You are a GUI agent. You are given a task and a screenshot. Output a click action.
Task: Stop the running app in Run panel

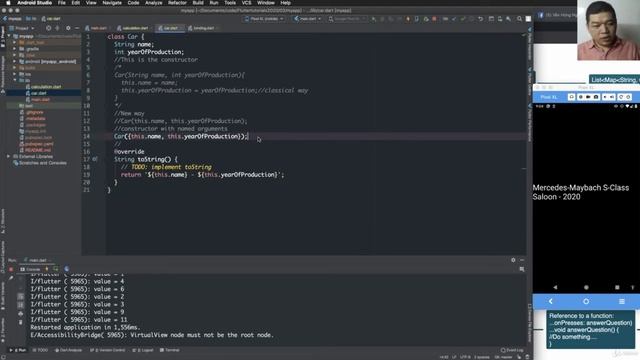[x=11, y=269]
